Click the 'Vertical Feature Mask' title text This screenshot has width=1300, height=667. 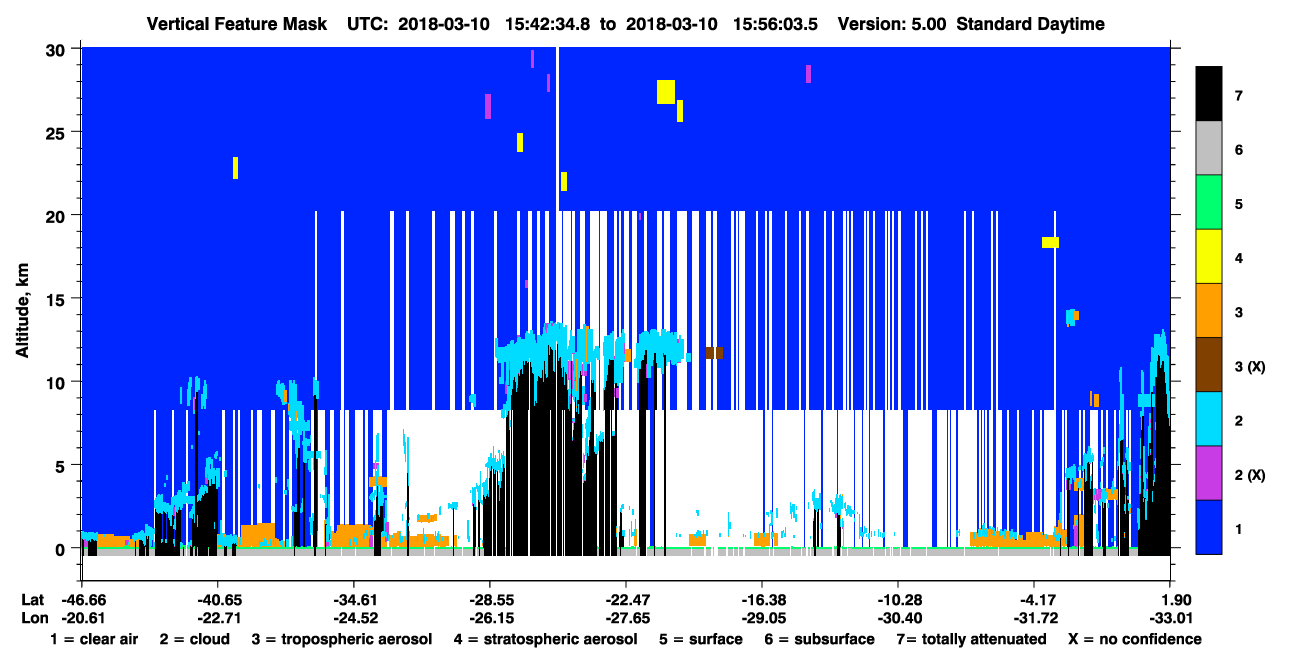tap(236, 24)
